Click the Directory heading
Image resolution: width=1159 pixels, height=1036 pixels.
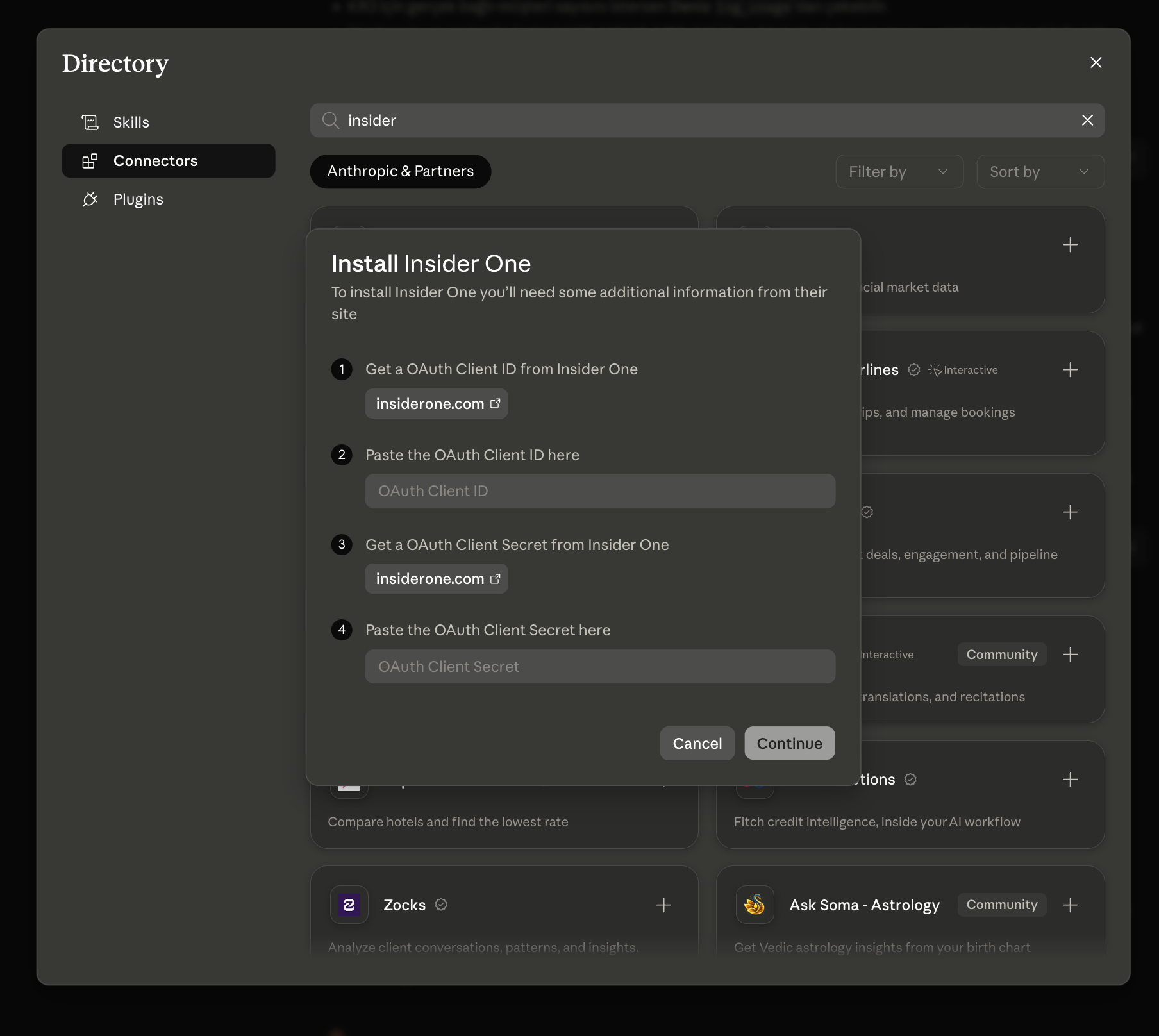[x=115, y=63]
